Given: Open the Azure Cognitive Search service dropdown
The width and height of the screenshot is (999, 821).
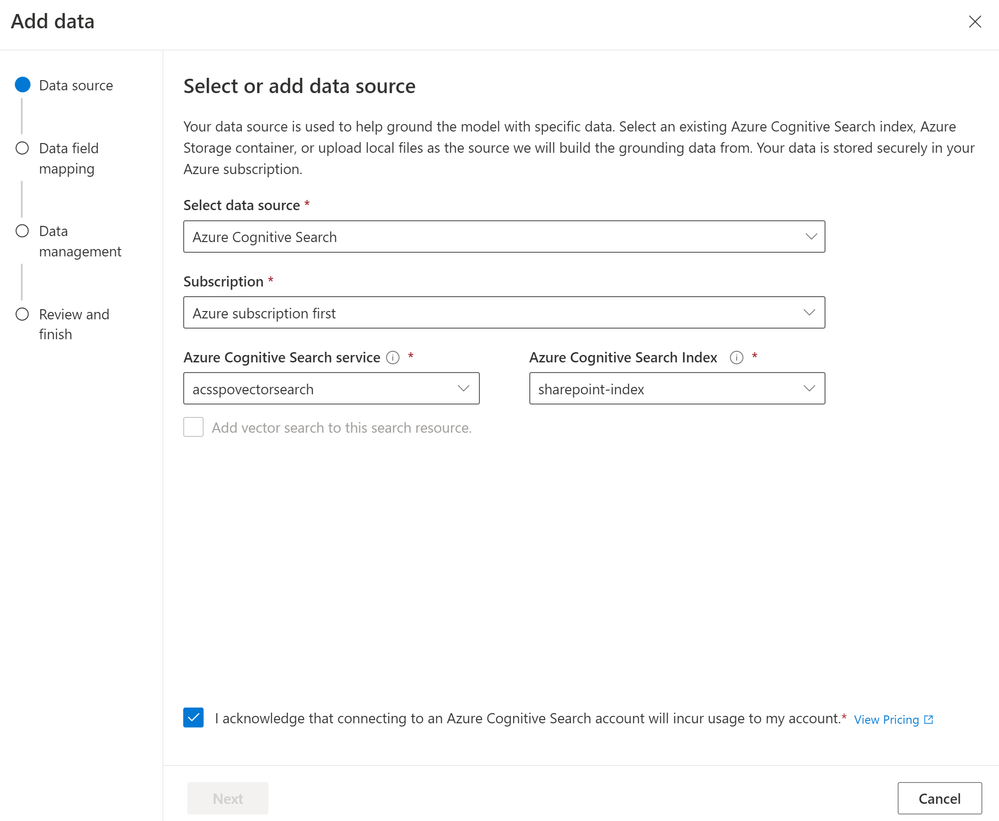Looking at the screenshot, I should [x=331, y=389].
